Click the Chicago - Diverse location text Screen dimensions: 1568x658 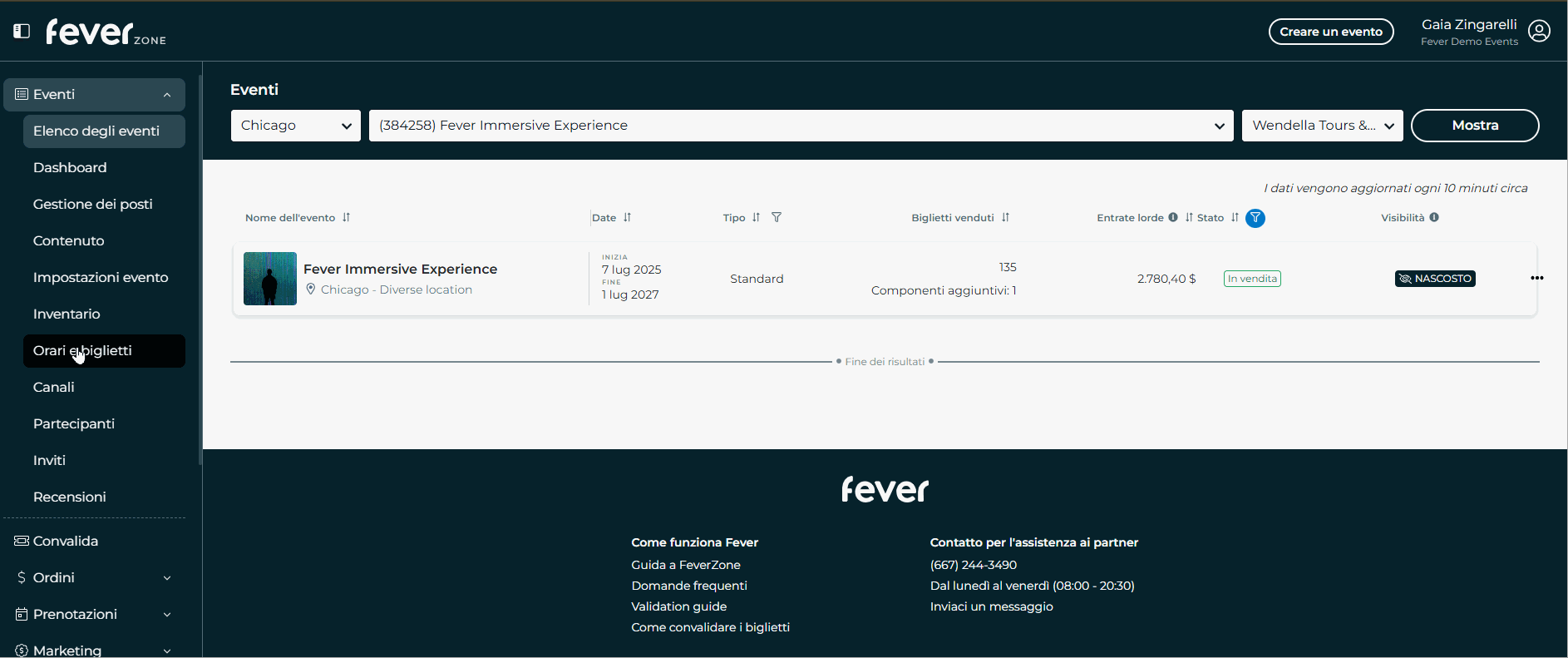click(397, 289)
